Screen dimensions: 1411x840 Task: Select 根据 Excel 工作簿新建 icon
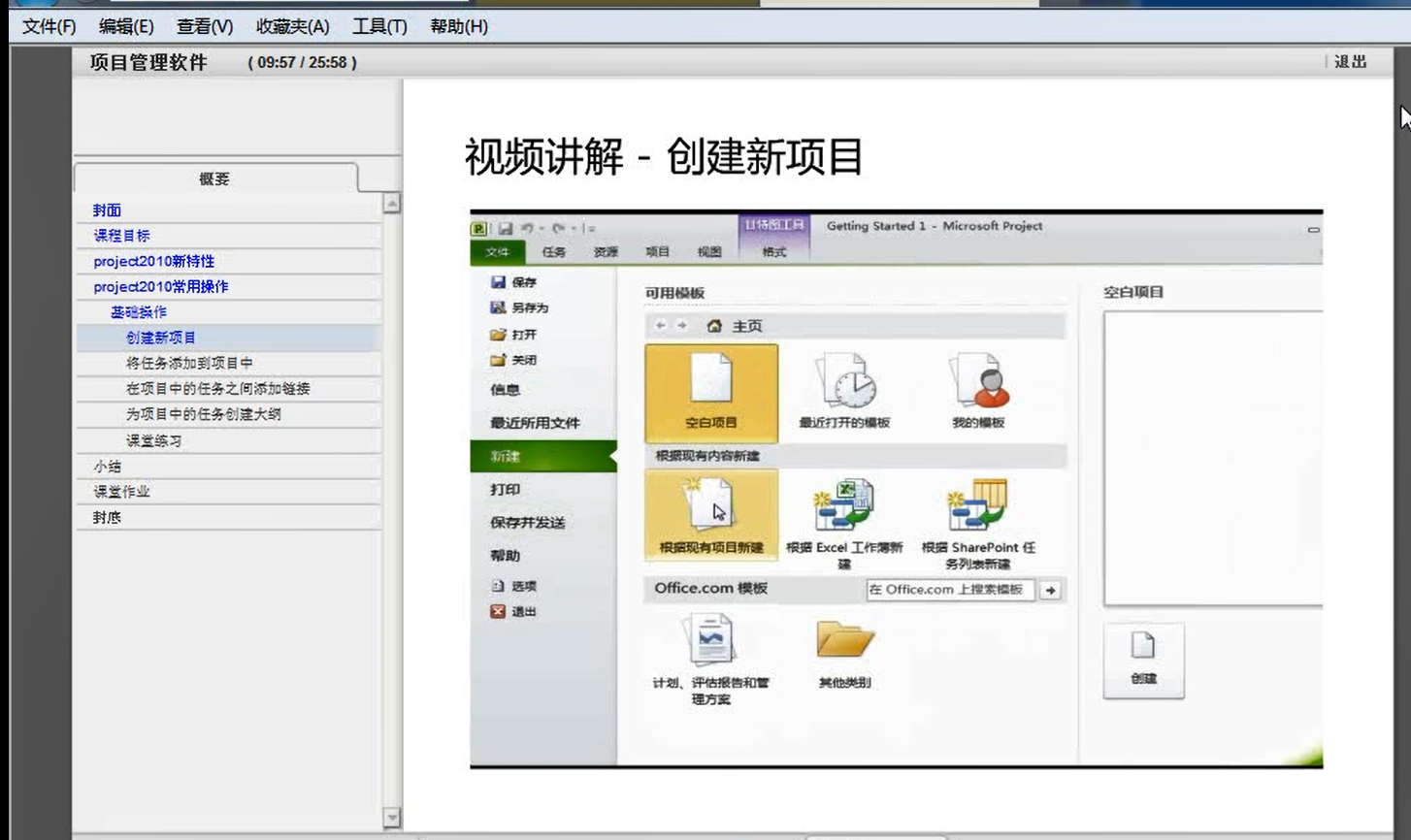(844, 506)
